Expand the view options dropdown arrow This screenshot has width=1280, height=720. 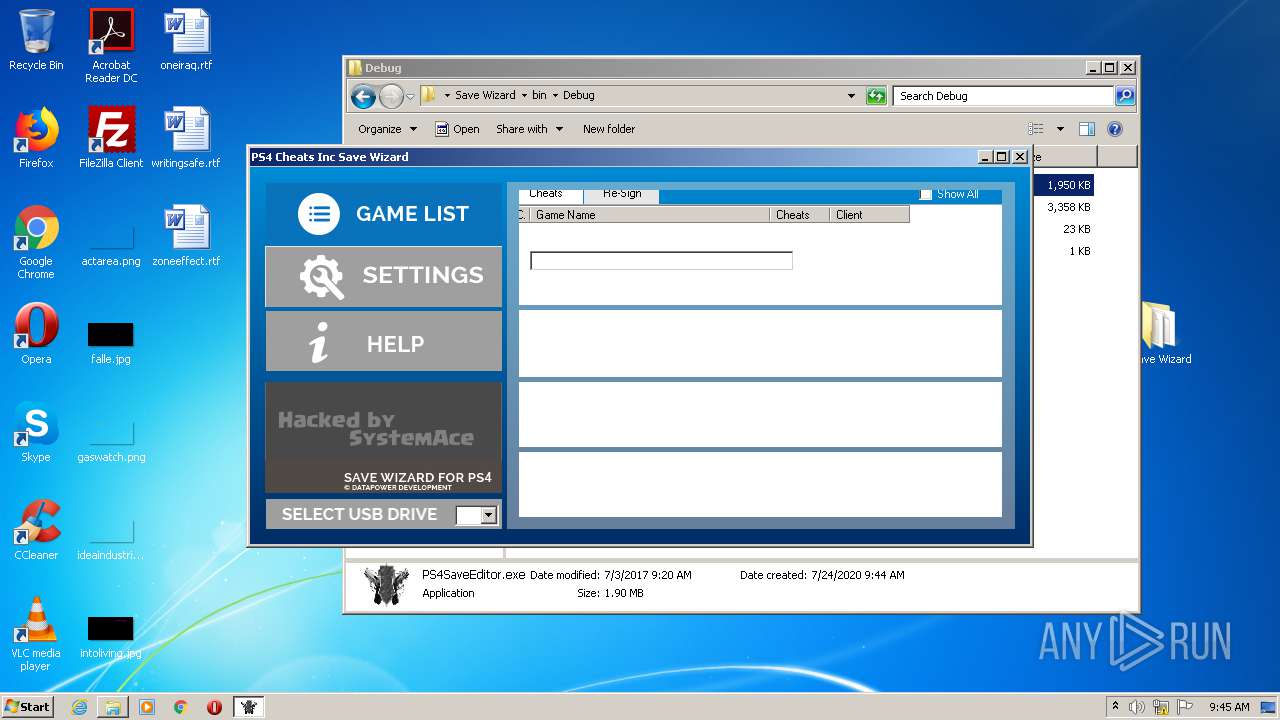1060,129
